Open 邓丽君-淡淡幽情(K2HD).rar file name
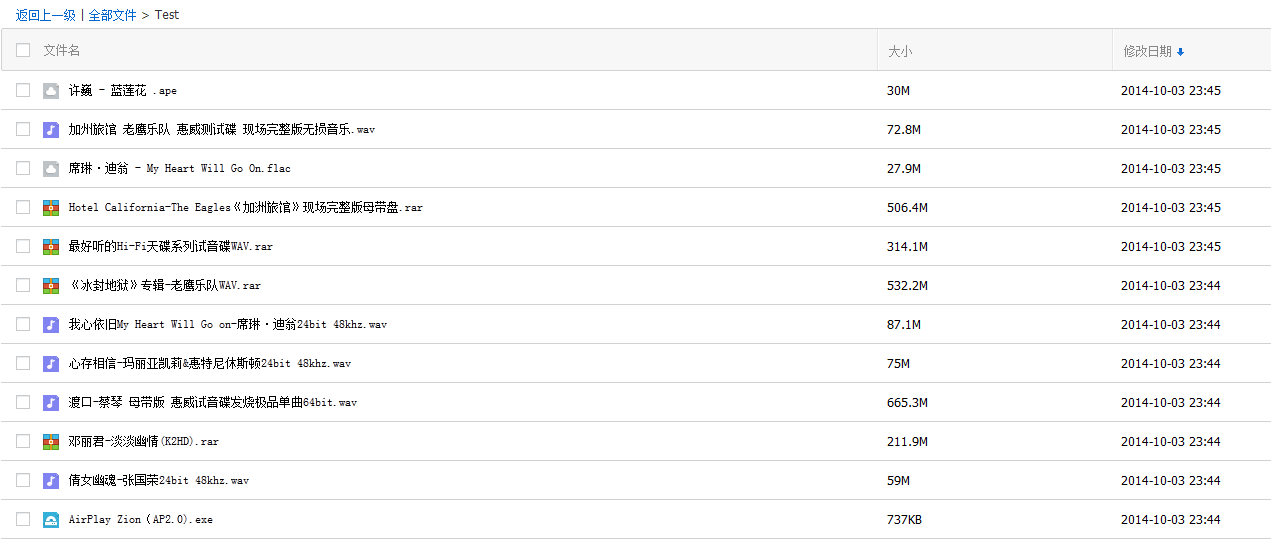Screen dimensions: 1271x550 click(x=144, y=442)
